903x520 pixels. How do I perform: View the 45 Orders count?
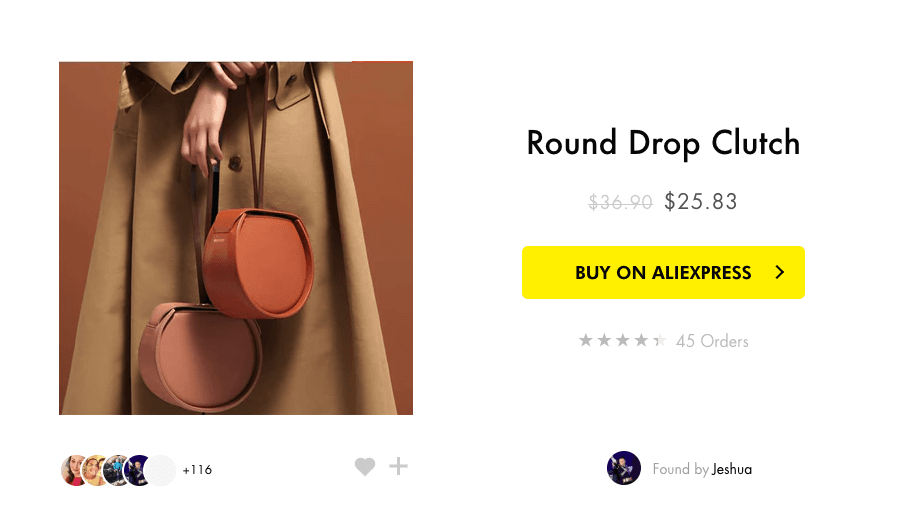click(712, 341)
